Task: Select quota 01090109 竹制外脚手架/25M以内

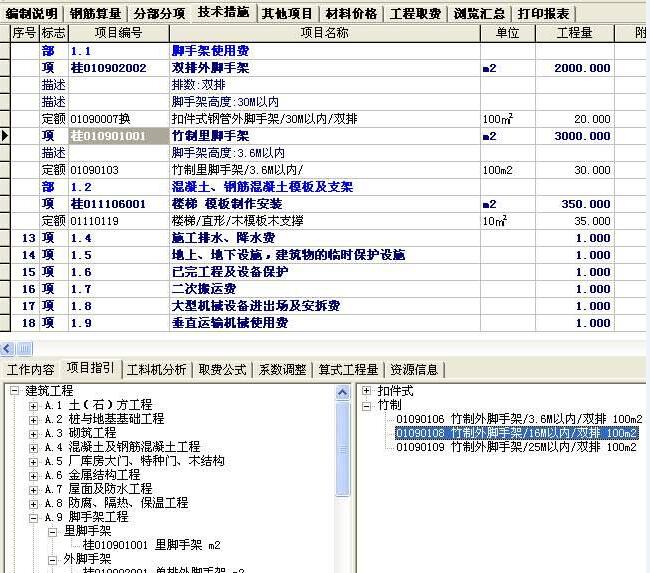Action: click(516, 447)
